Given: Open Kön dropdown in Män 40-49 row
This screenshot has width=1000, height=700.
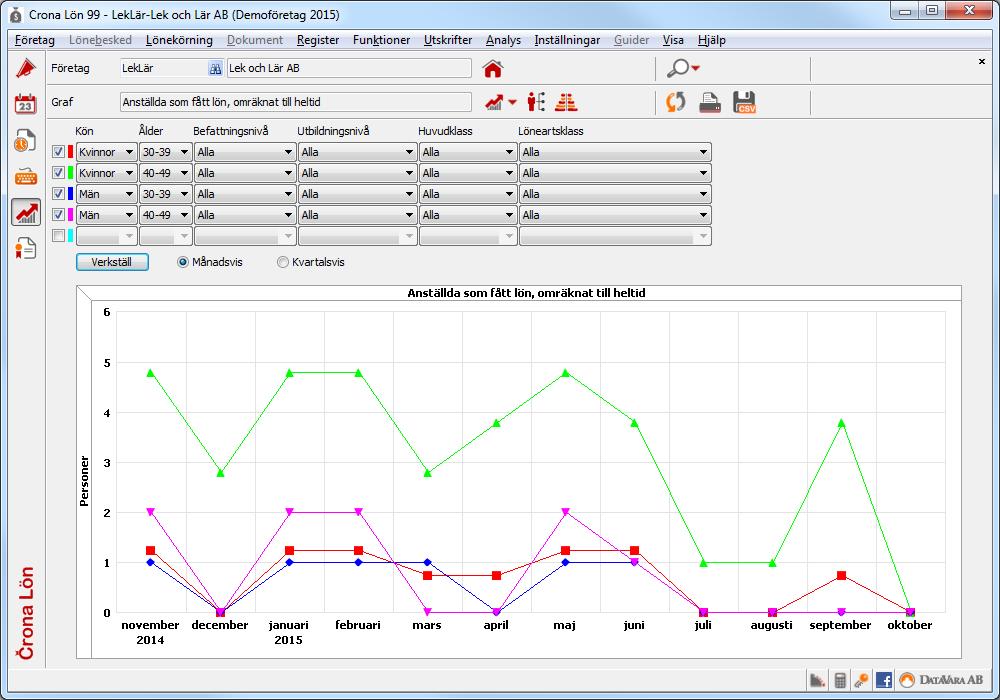Looking at the screenshot, I should pyautogui.click(x=107, y=215).
